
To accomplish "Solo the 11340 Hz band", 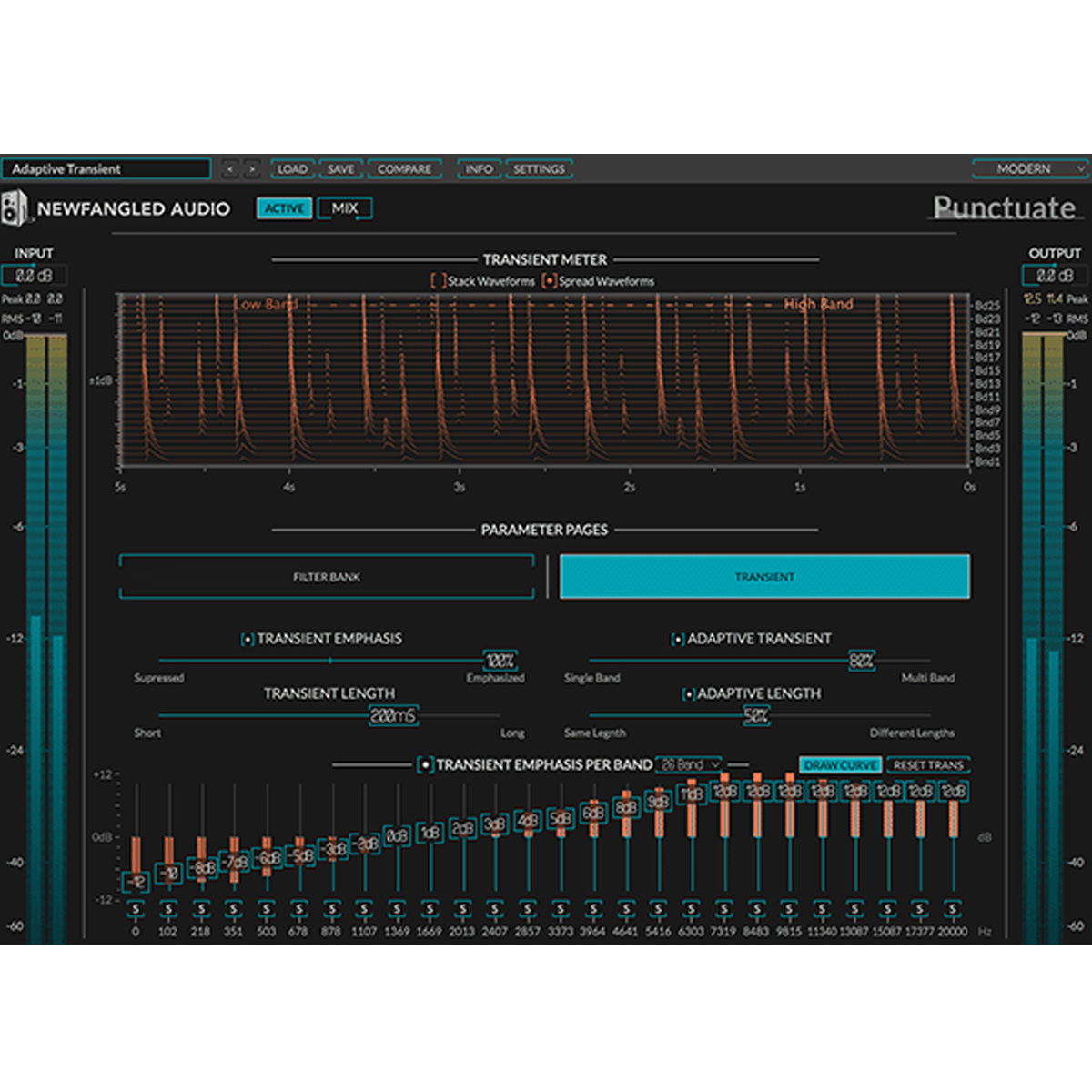I will [823, 909].
